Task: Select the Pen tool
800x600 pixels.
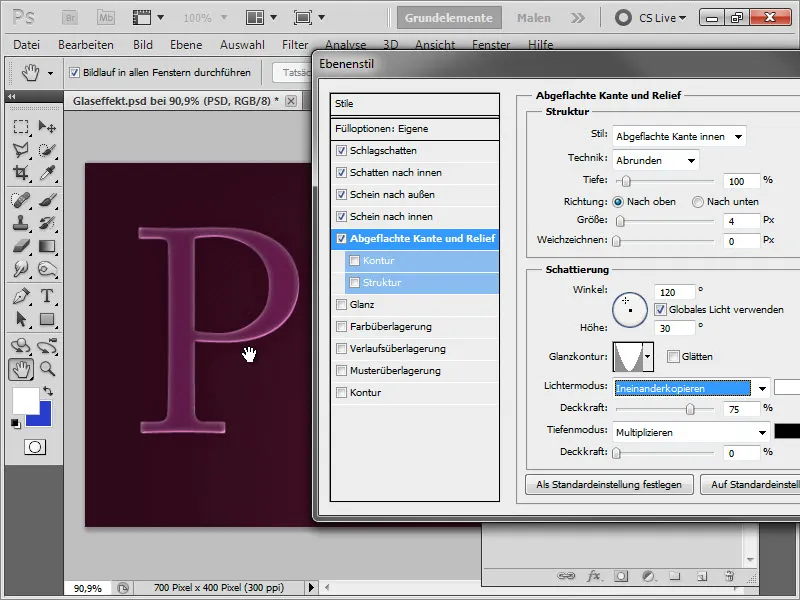Action: coord(21,295)
